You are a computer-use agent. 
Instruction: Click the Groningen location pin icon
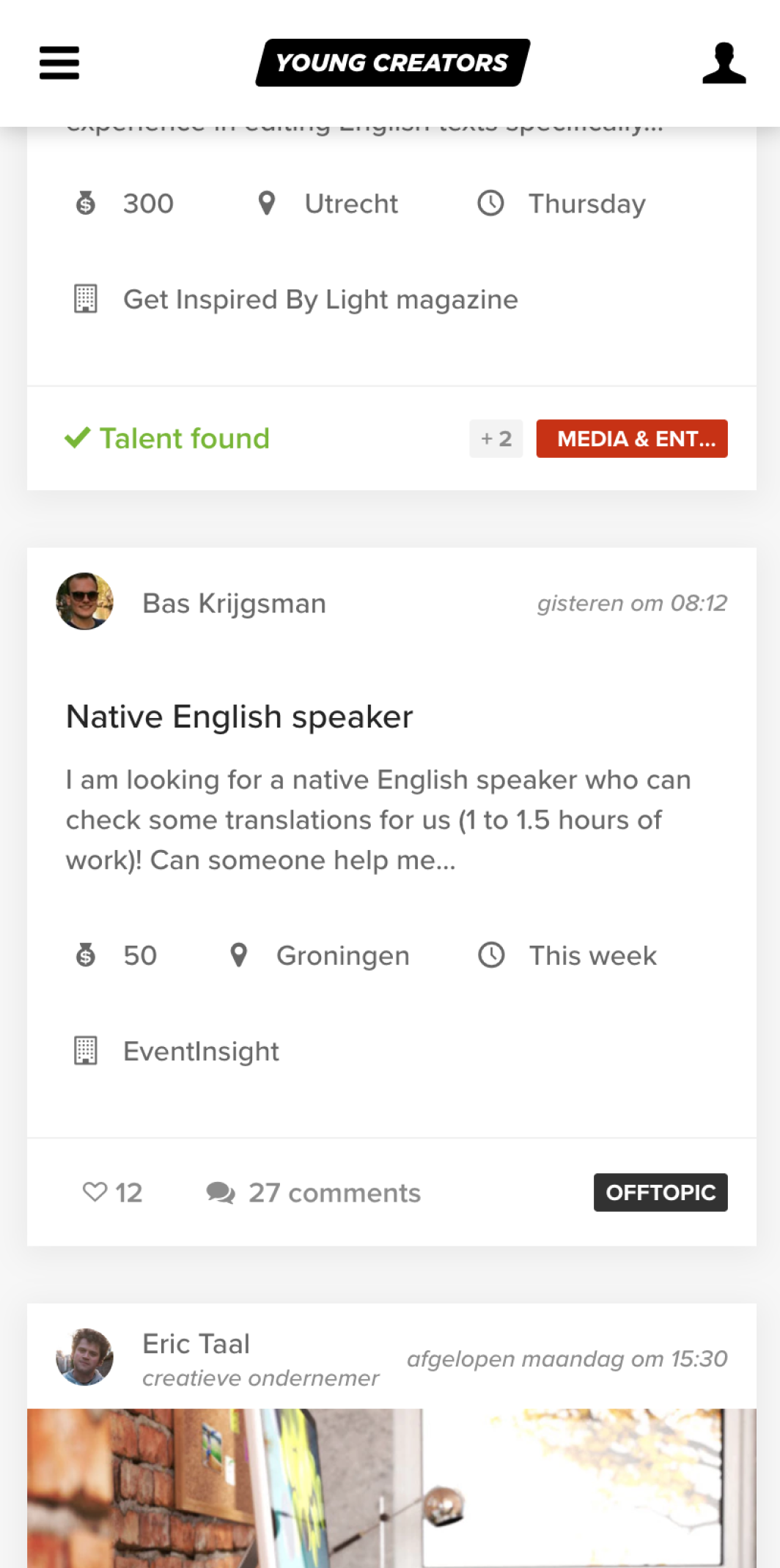pyautogui.click(x=238, y=955)
